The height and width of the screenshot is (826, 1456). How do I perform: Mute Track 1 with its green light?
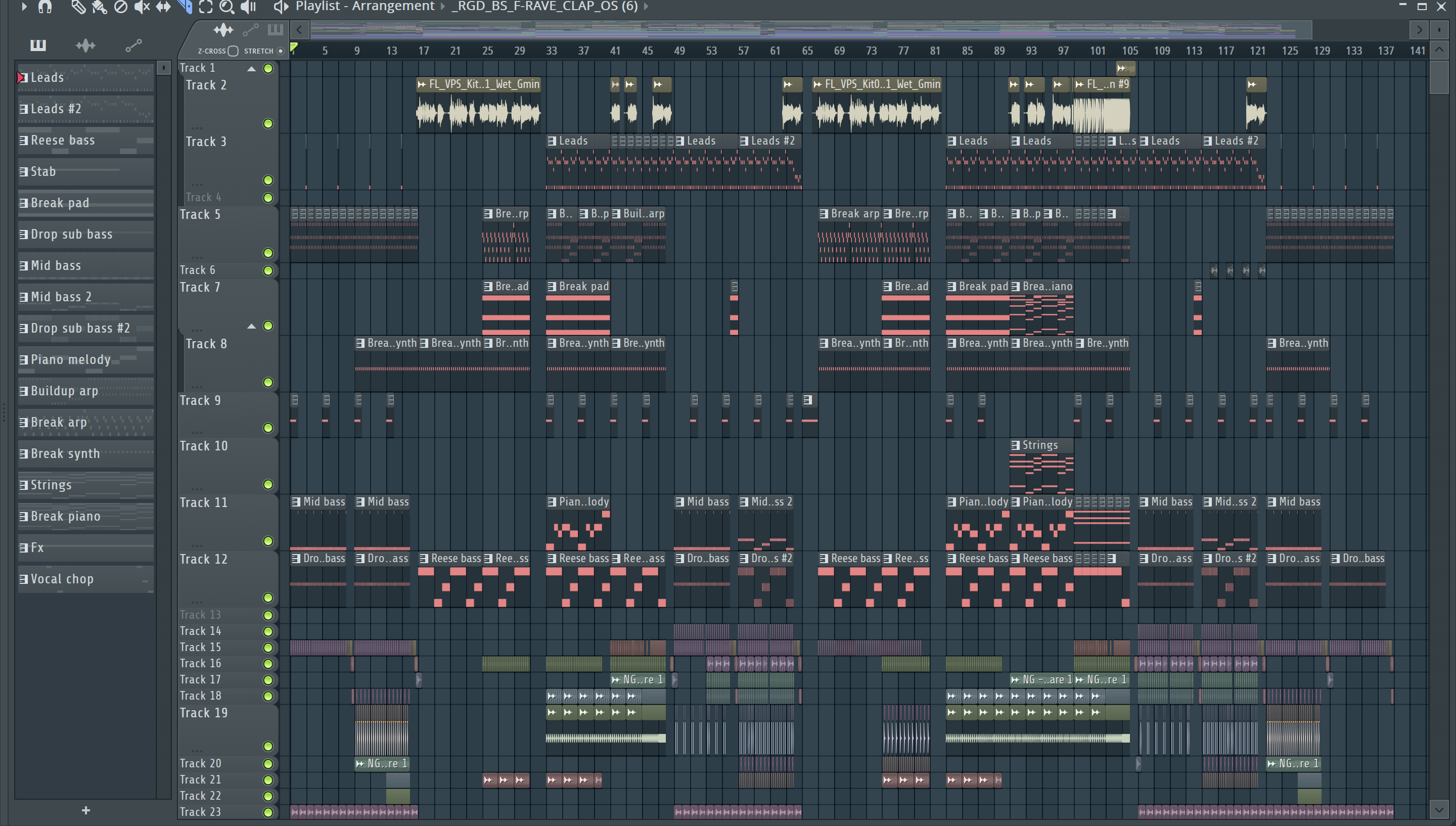pos(268,69)
